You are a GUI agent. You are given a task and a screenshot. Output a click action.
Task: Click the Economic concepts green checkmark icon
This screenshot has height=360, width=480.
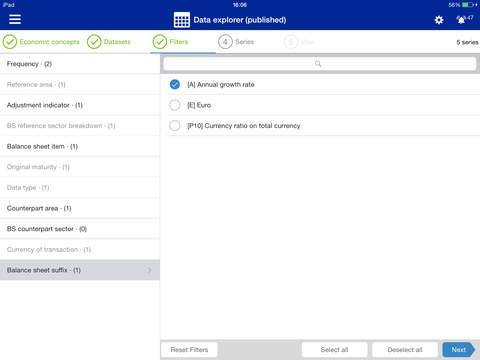point(10,42)
